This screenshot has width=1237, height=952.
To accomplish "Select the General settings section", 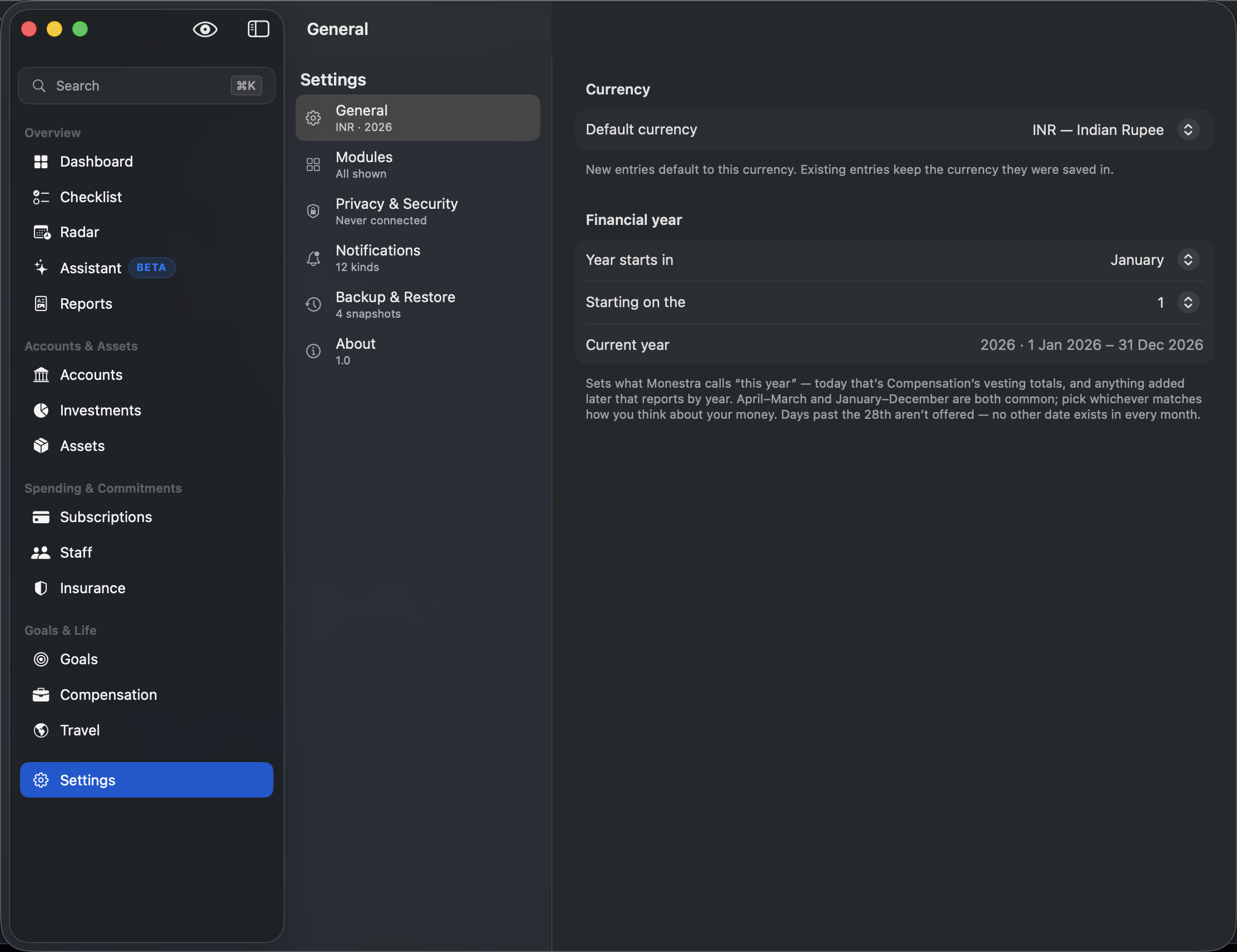I will pyautogui.click(x=417, y=118).
